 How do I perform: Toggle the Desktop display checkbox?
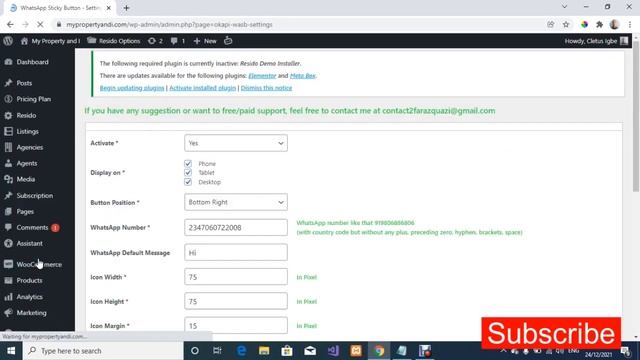click(188, 182)
